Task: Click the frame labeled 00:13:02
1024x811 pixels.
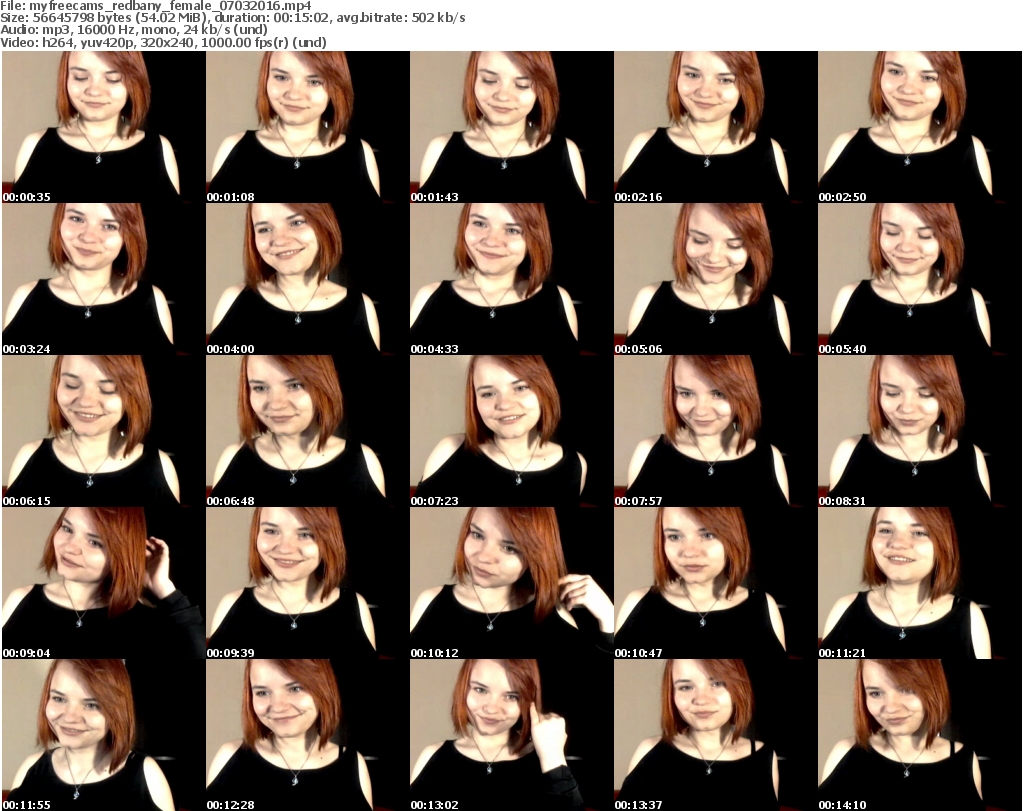Action: tap(510, 735)
